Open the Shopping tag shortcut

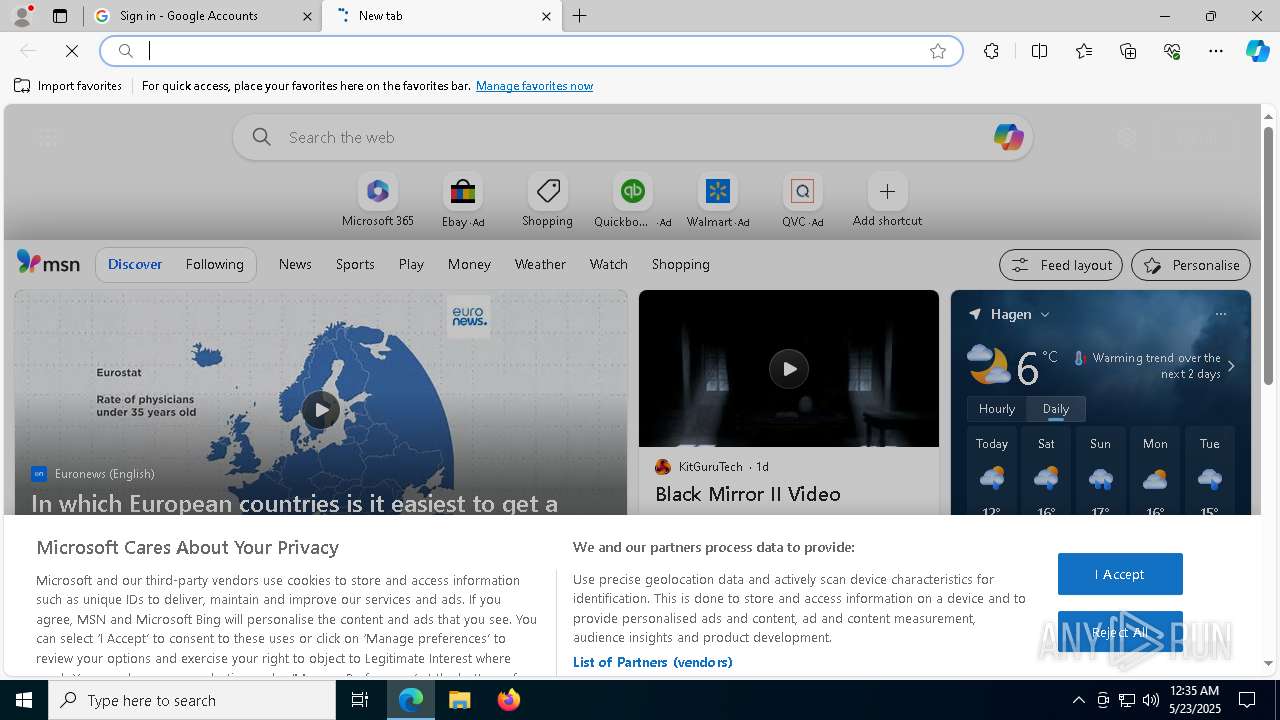click(x=547, y=201)
